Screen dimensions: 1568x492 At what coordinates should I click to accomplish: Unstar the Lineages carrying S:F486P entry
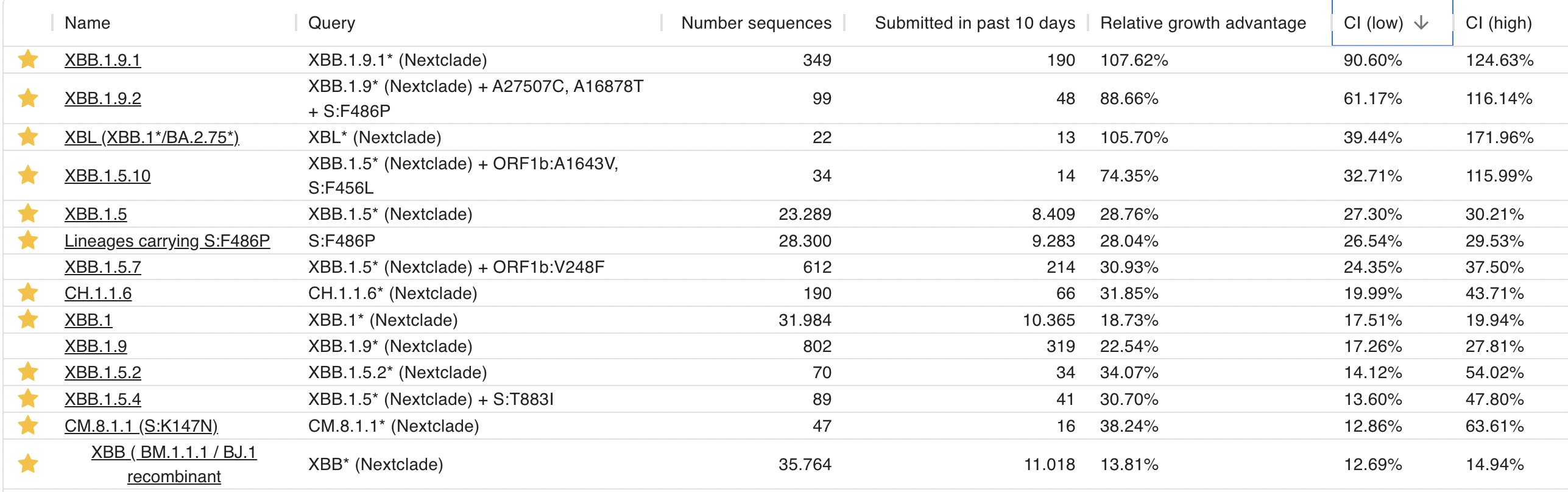[x=27, y=240]
